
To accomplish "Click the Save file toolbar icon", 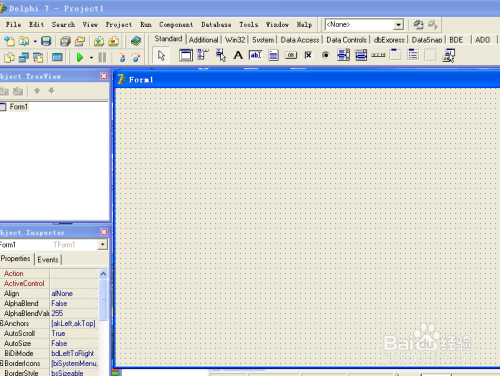I will [x=46, y=41].
